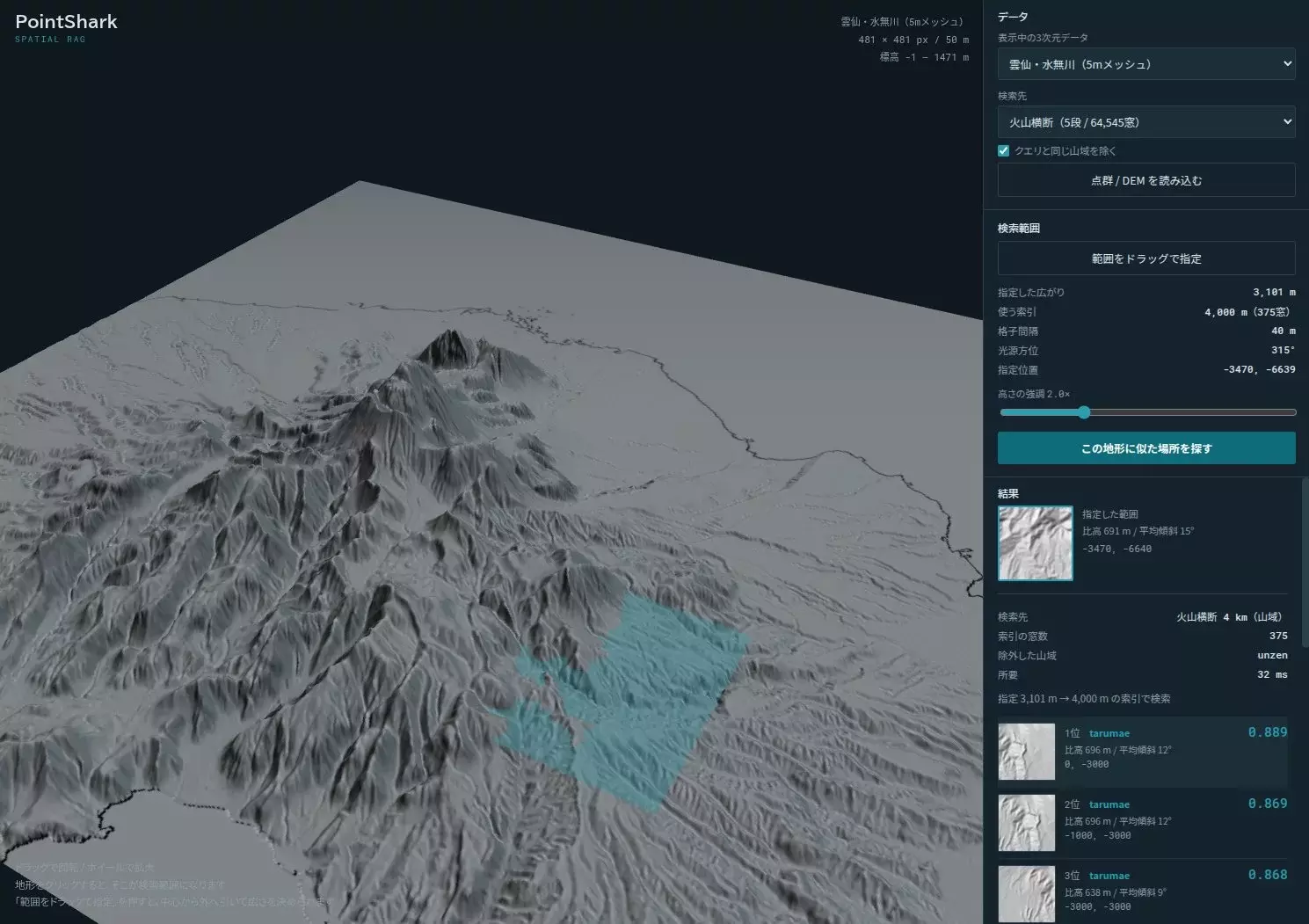Click the 指定 3,101 m → 4,000 m の索引で検索 note
The width and height of the screenshot is (1309, 924).
click(x=1083, y=699)
